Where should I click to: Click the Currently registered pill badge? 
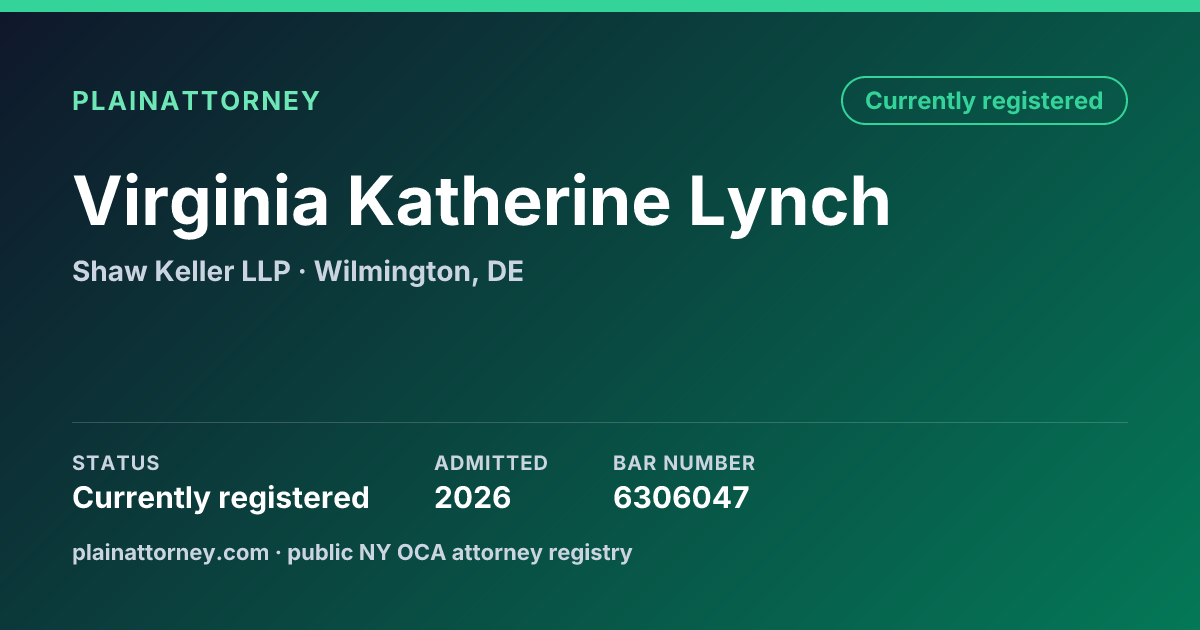point(984,101)
